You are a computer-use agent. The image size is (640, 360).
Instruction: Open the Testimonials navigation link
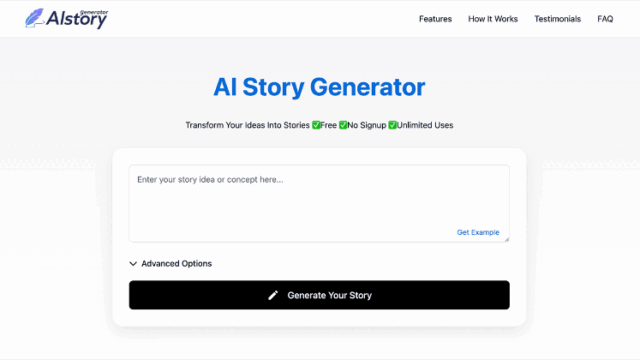click(558, 19)
